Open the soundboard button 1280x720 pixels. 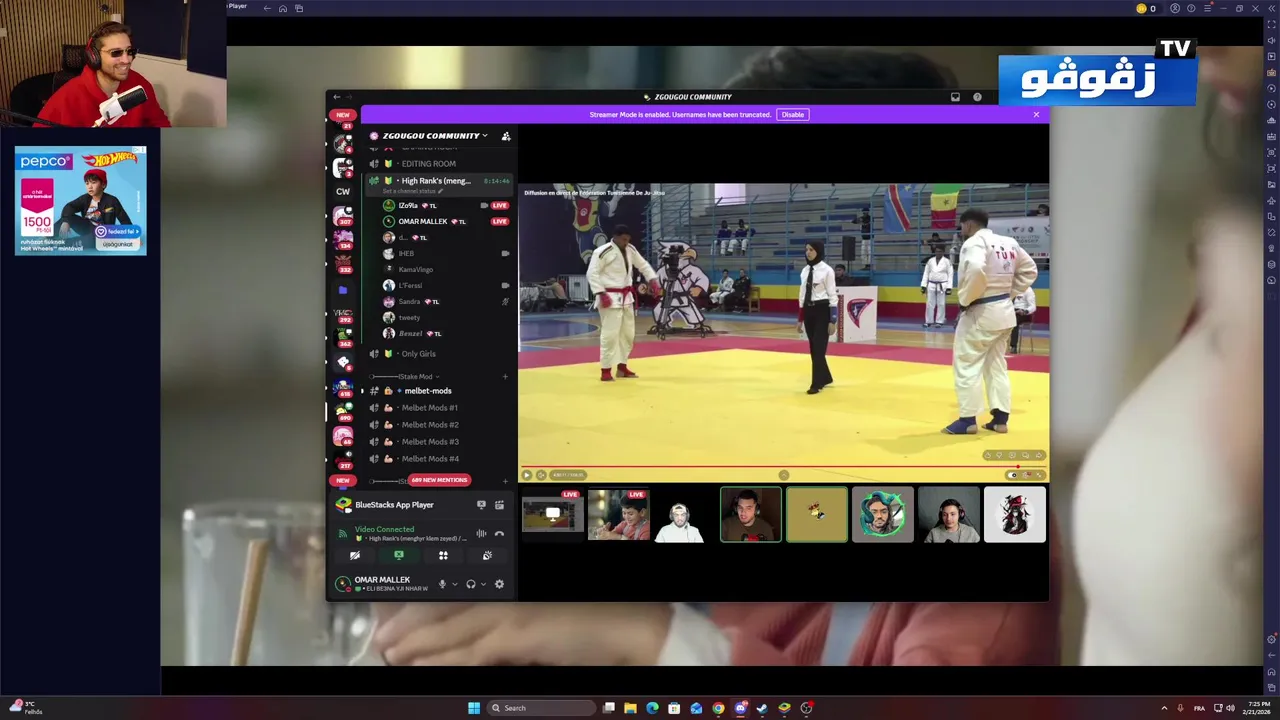point(487,556)
